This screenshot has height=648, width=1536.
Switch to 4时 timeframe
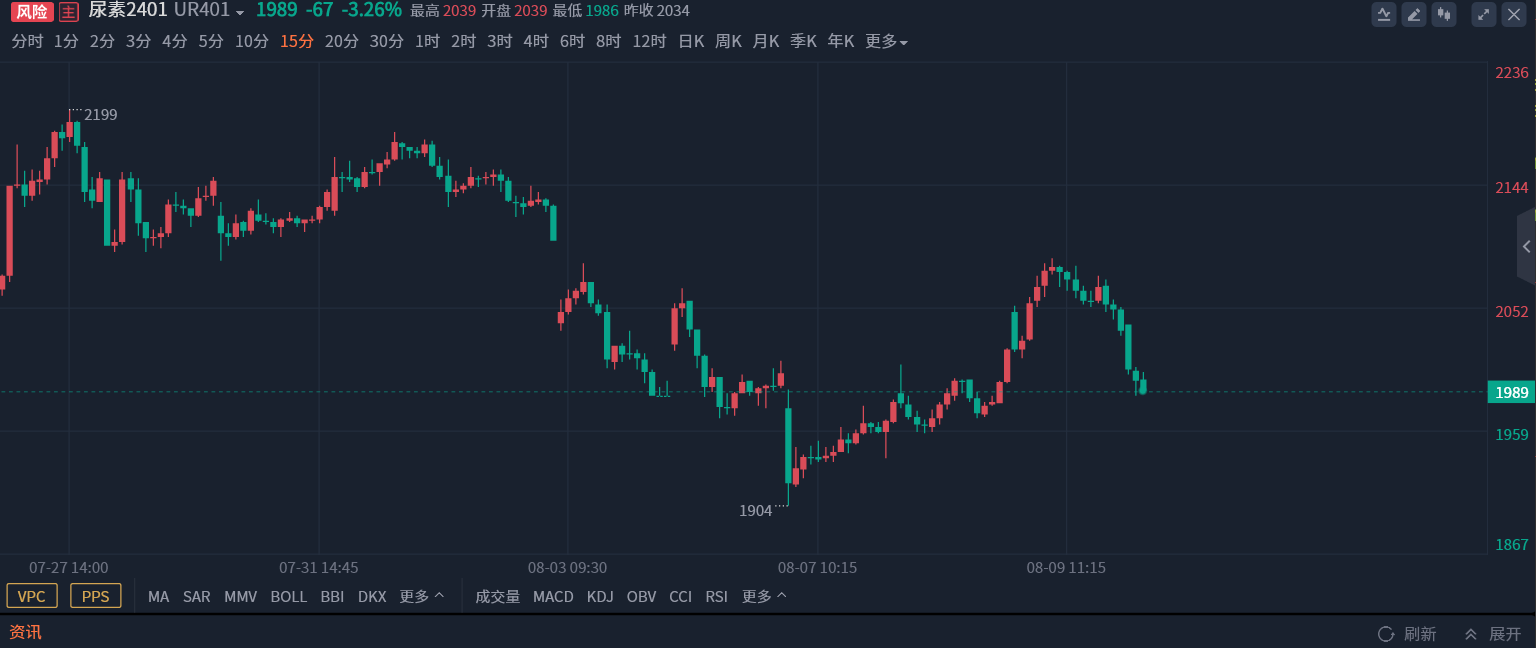tap(536, 42)
